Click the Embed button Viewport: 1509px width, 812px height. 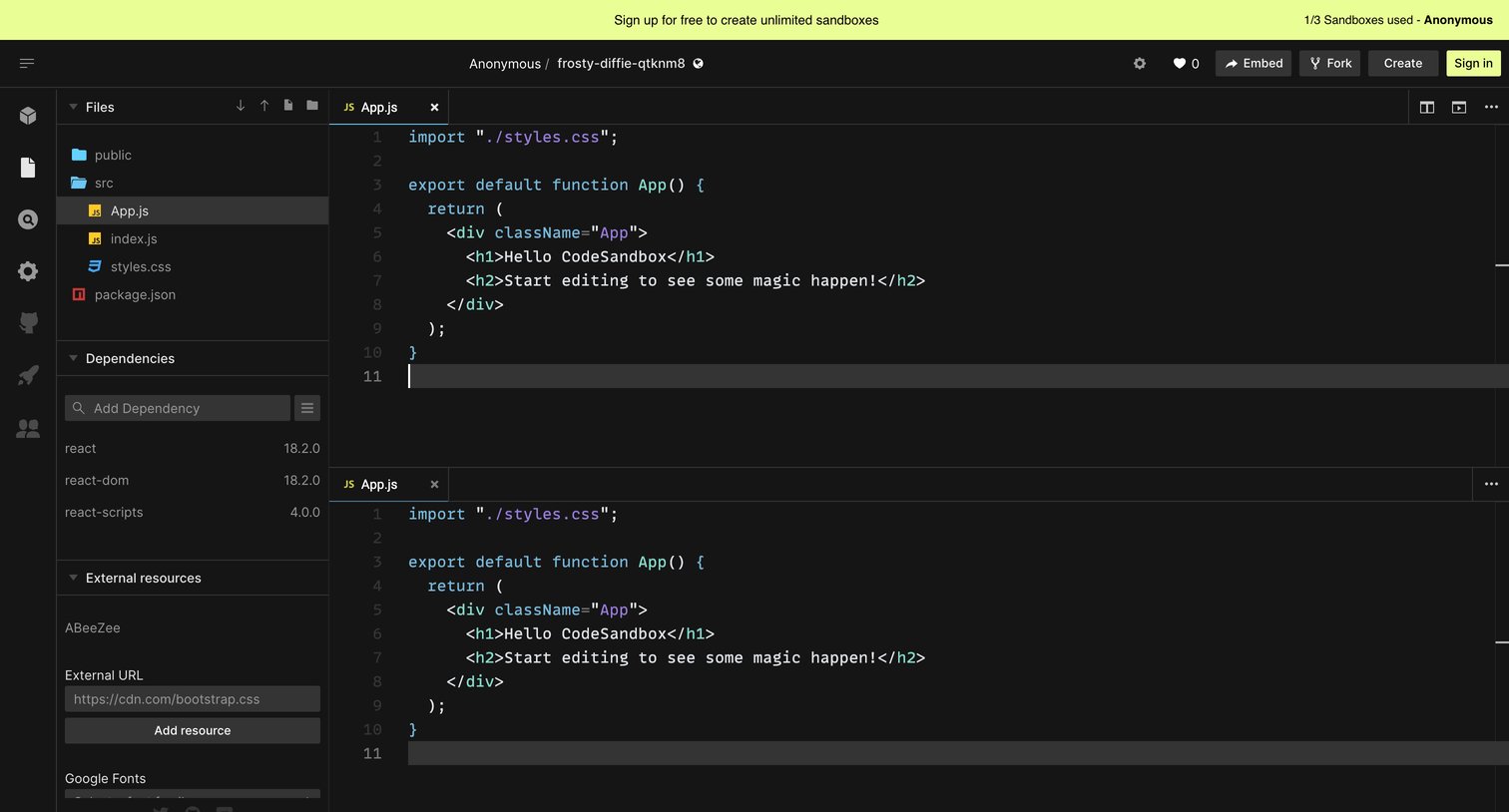pos(1254,63)
